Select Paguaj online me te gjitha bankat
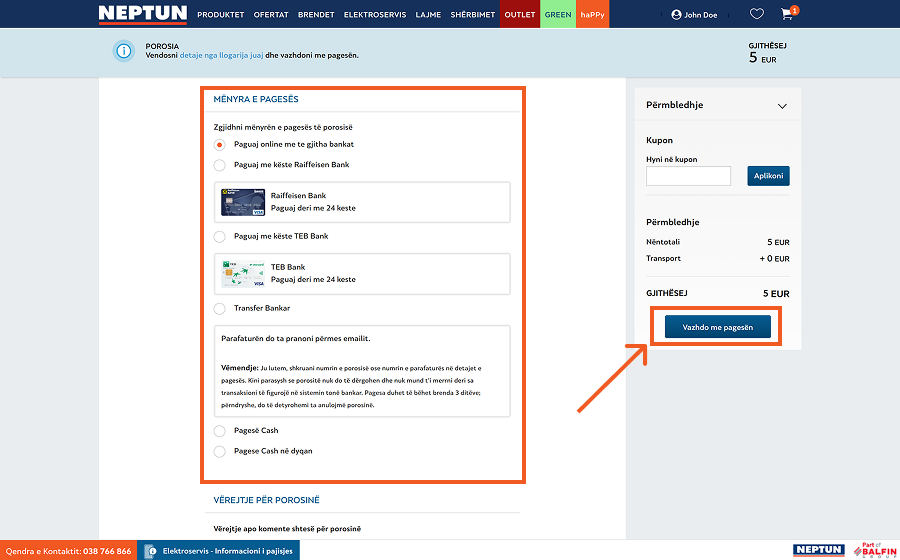This screenshot has width=900, height=560. [220, 145]
